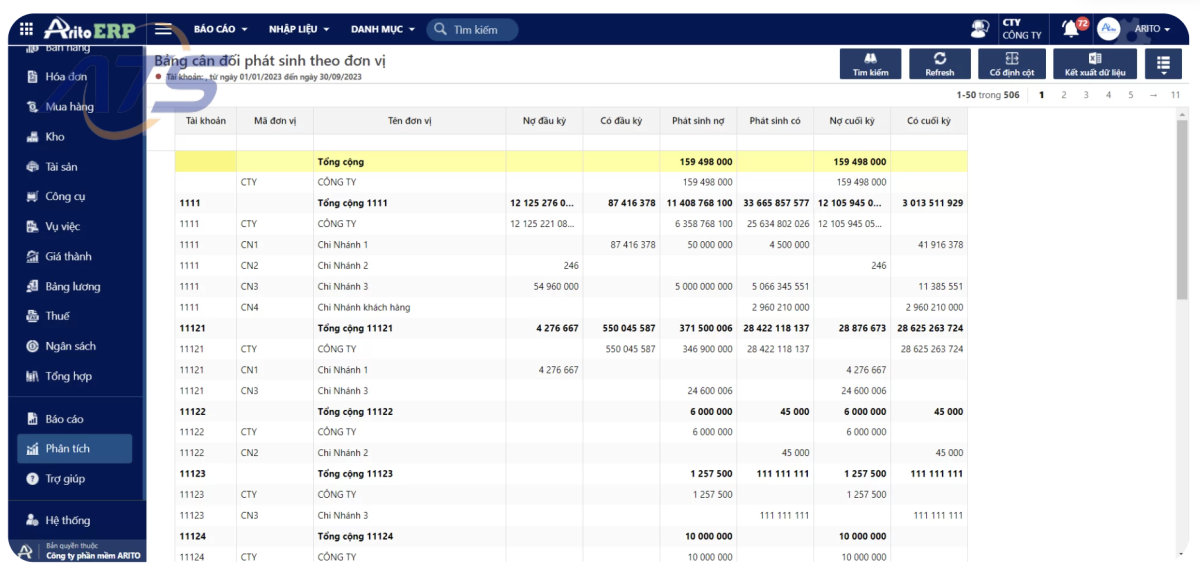Click the Tìm kiếm binoculars button

(870, 64)
